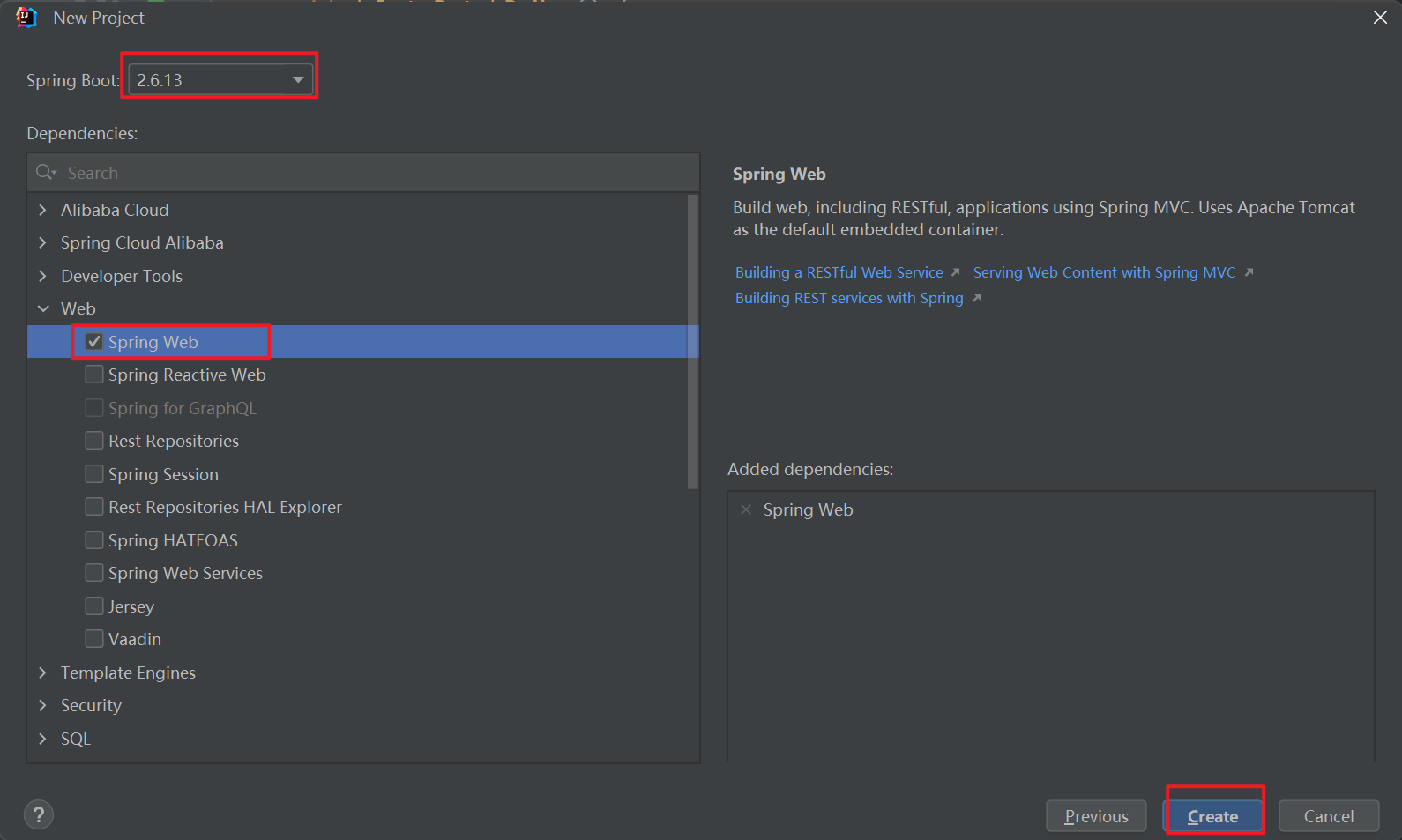Click the search magnifier icon
Viewport: 1402px width, 840px height.
coord(46,173)
